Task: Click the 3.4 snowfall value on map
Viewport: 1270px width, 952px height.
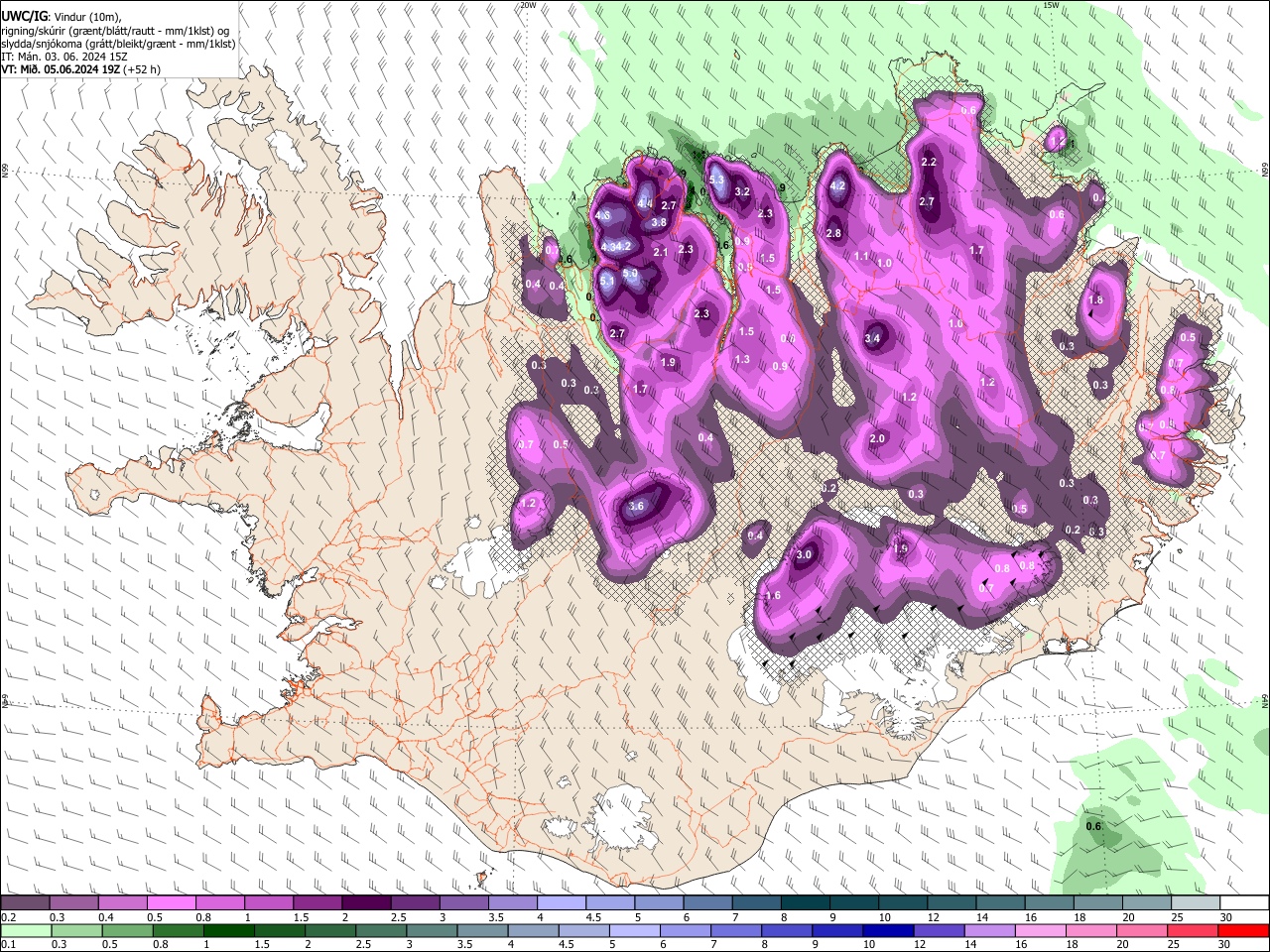Action: click(x=872, y=339)
